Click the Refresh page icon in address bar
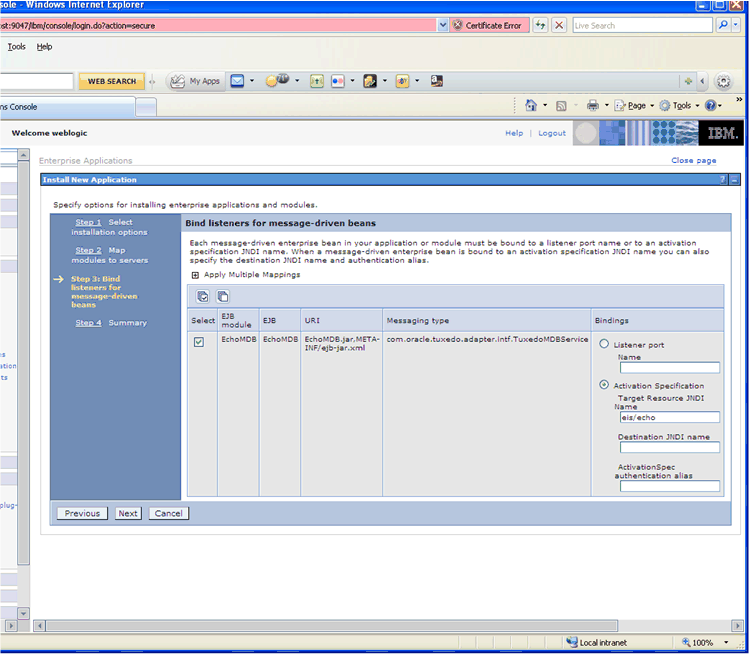 pyautogui.click(x=540, y=25)
